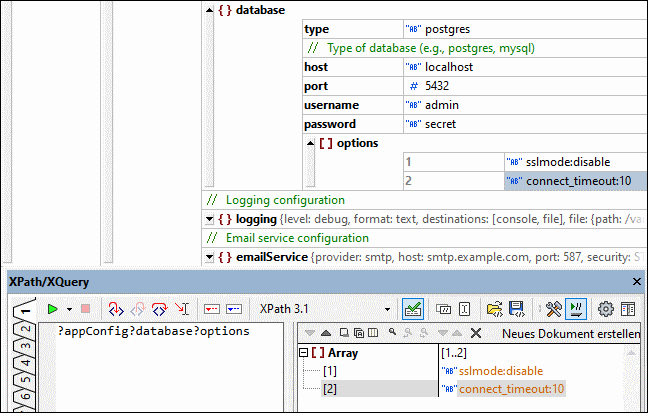Click the save XPath expression disk icon

(518, 309)
